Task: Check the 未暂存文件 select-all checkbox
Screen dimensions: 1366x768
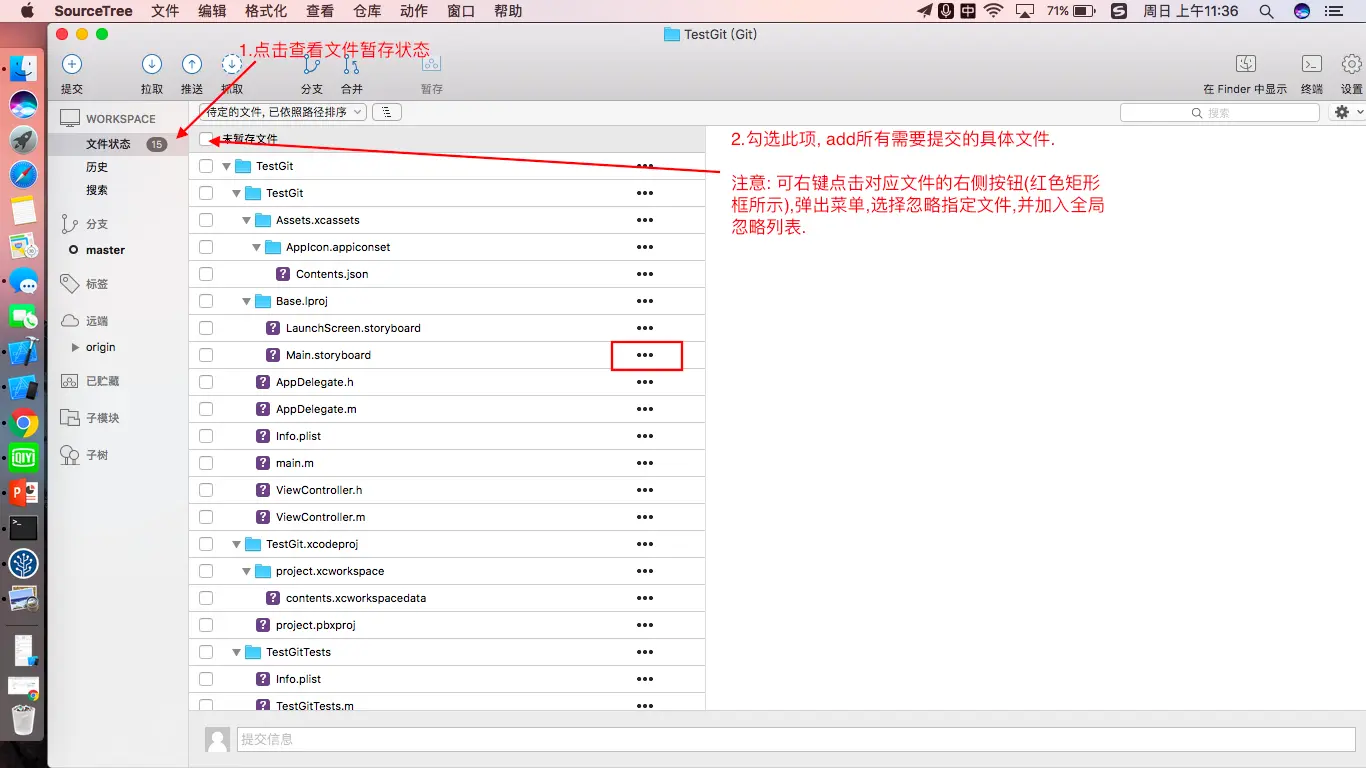Action: (206, 139)
